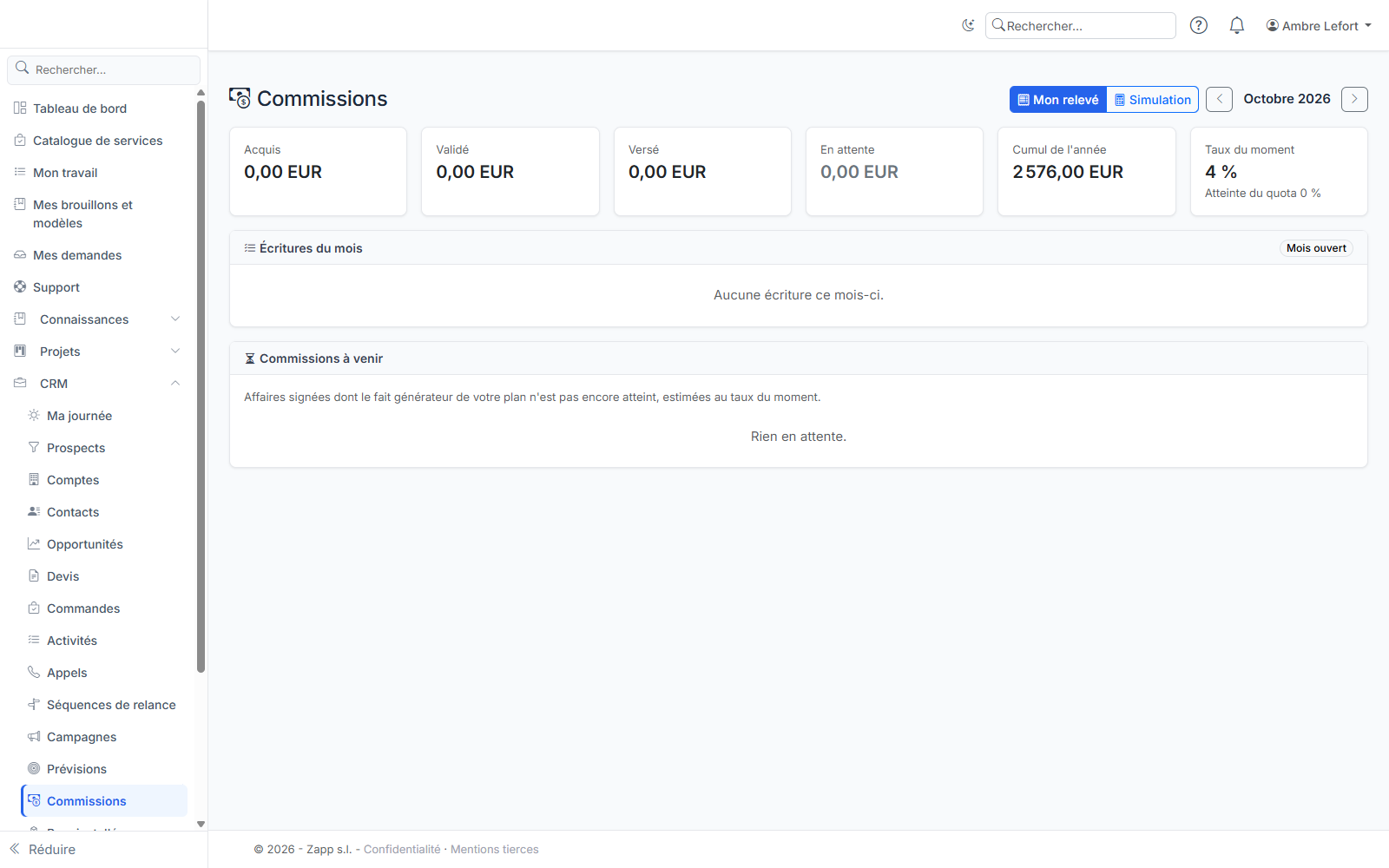
Task: Click the Mes demandes inbox icon
Action: tap(20, 255)
